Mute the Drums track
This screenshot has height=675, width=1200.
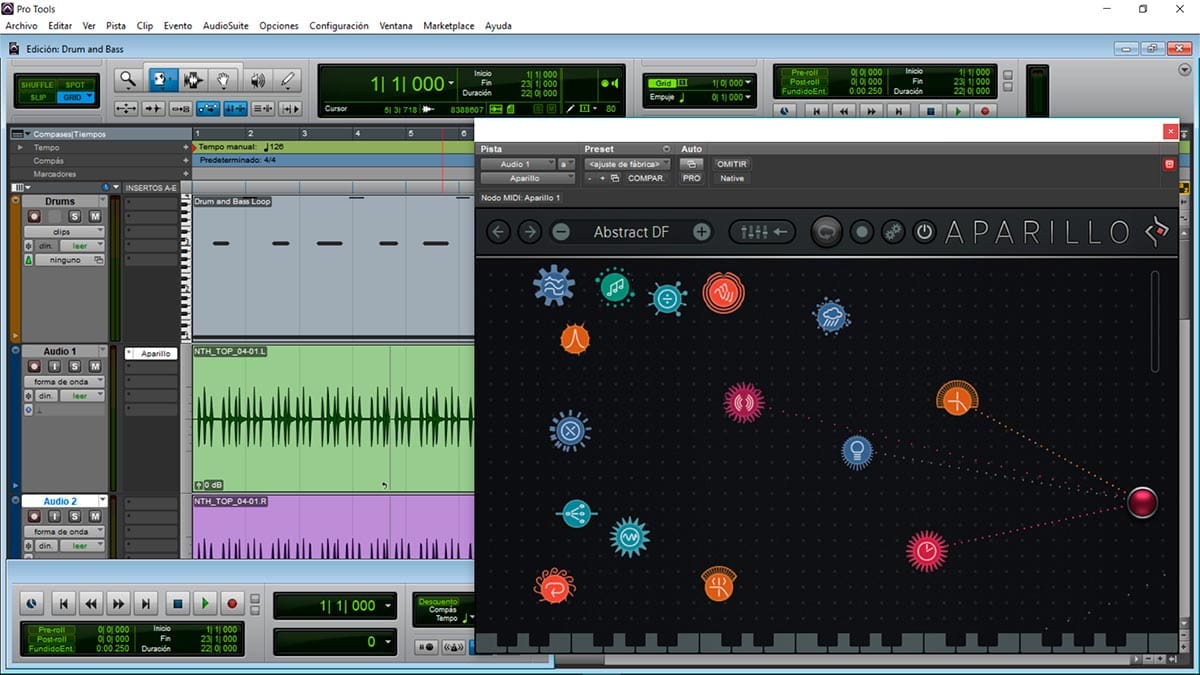[x=95, y=216]
